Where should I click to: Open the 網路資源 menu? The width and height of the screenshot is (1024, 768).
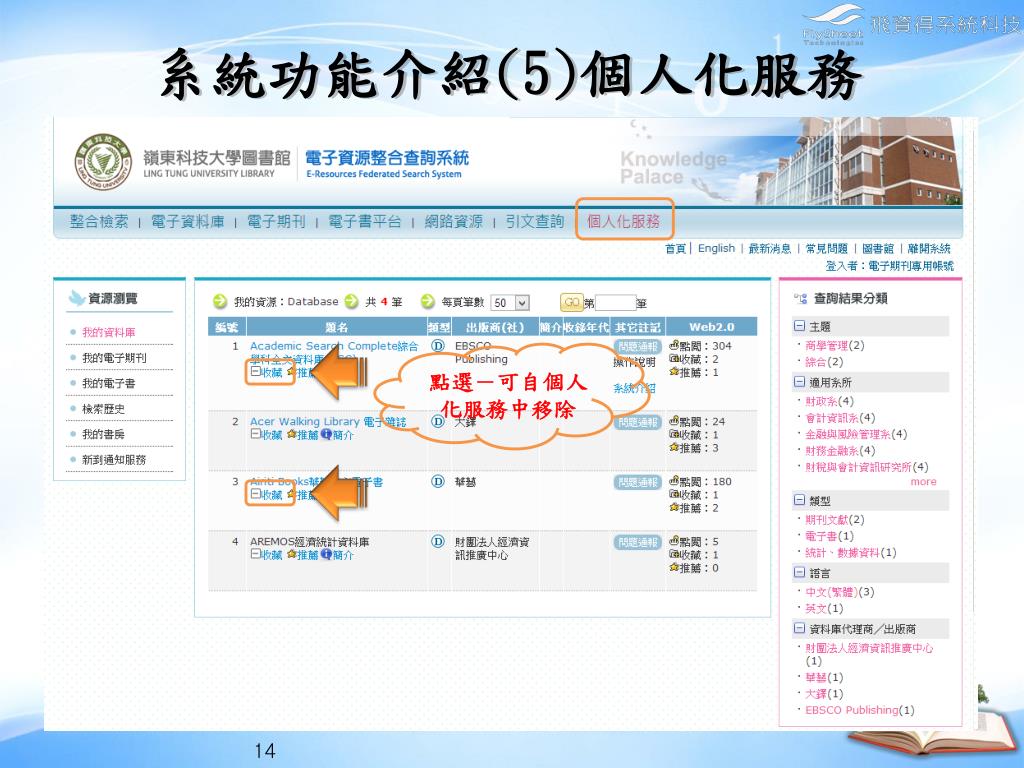(x=454, y=222)
